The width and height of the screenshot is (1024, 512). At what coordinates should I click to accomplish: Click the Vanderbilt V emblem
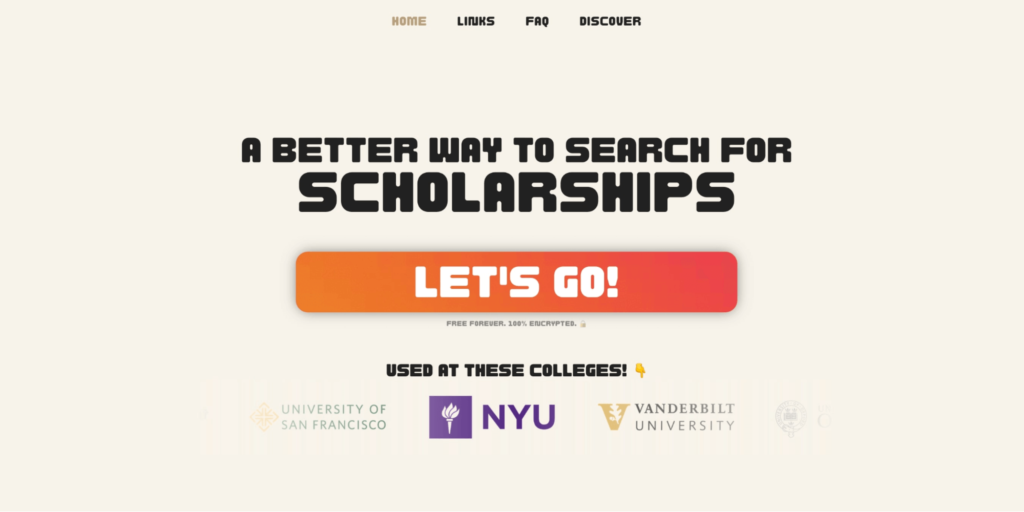(x=613, y=417)
